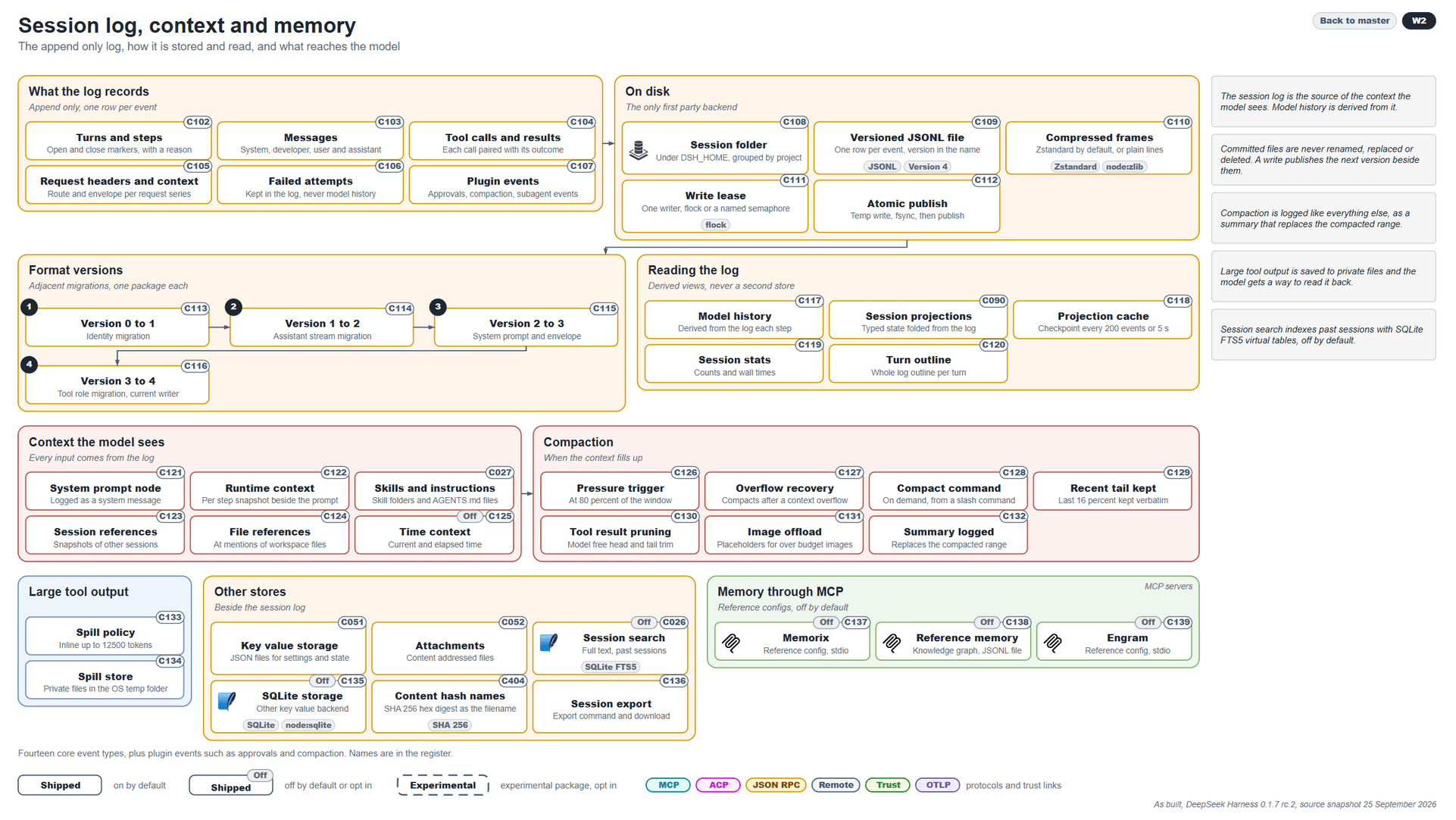Select the ACP protocol pill
The image size is (1456, 820).
point(718,785)
